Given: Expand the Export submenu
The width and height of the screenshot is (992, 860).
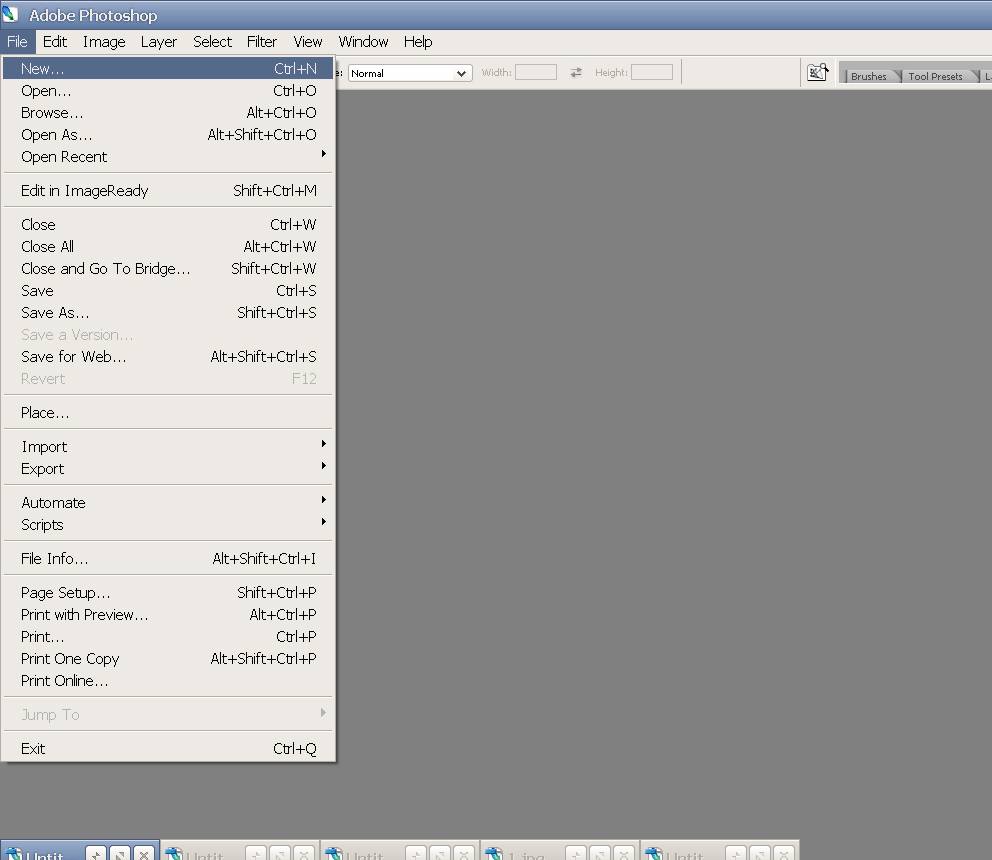Looking at the screenshot, I should pyautogui.click(x=168, y=469).
